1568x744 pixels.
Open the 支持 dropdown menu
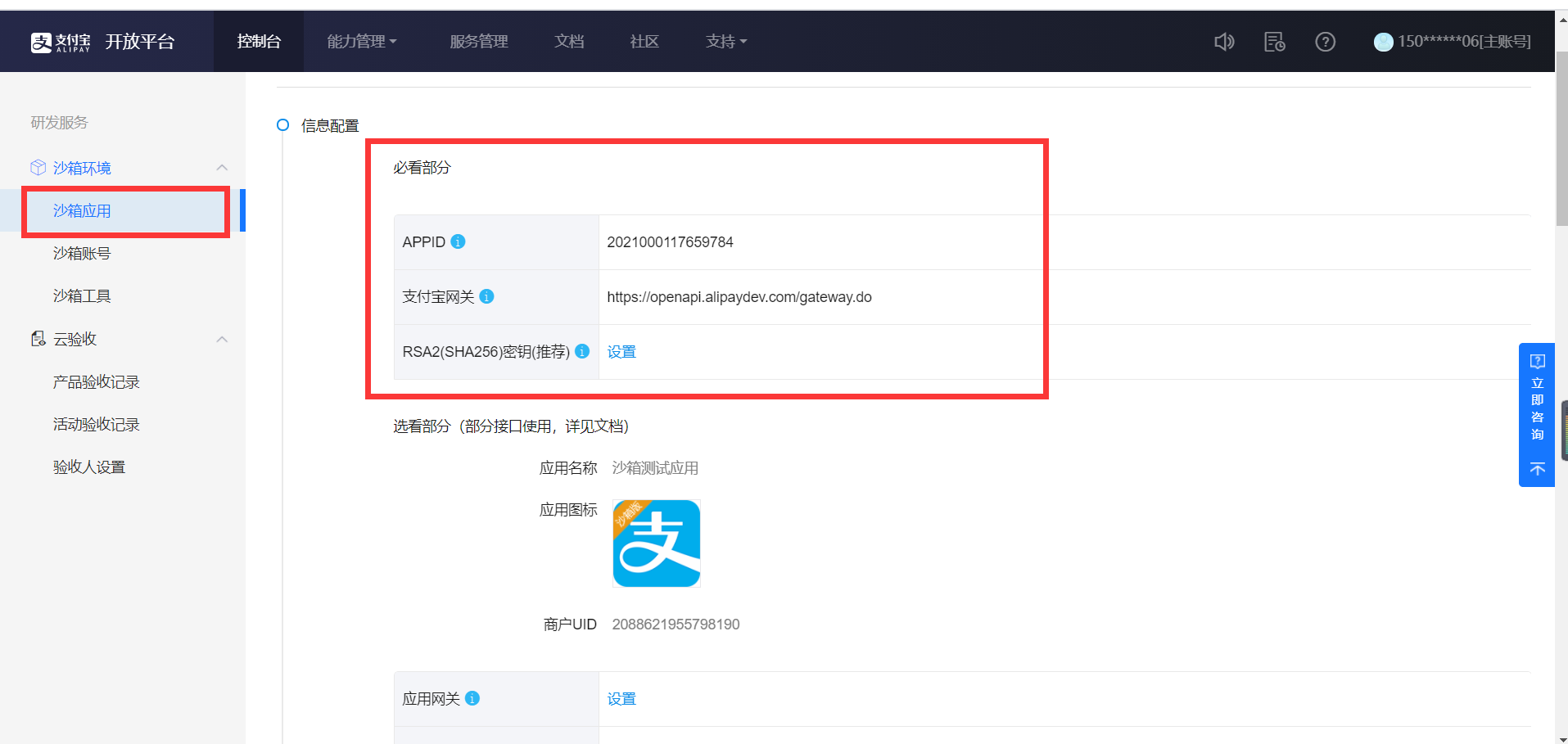[726, 42]
